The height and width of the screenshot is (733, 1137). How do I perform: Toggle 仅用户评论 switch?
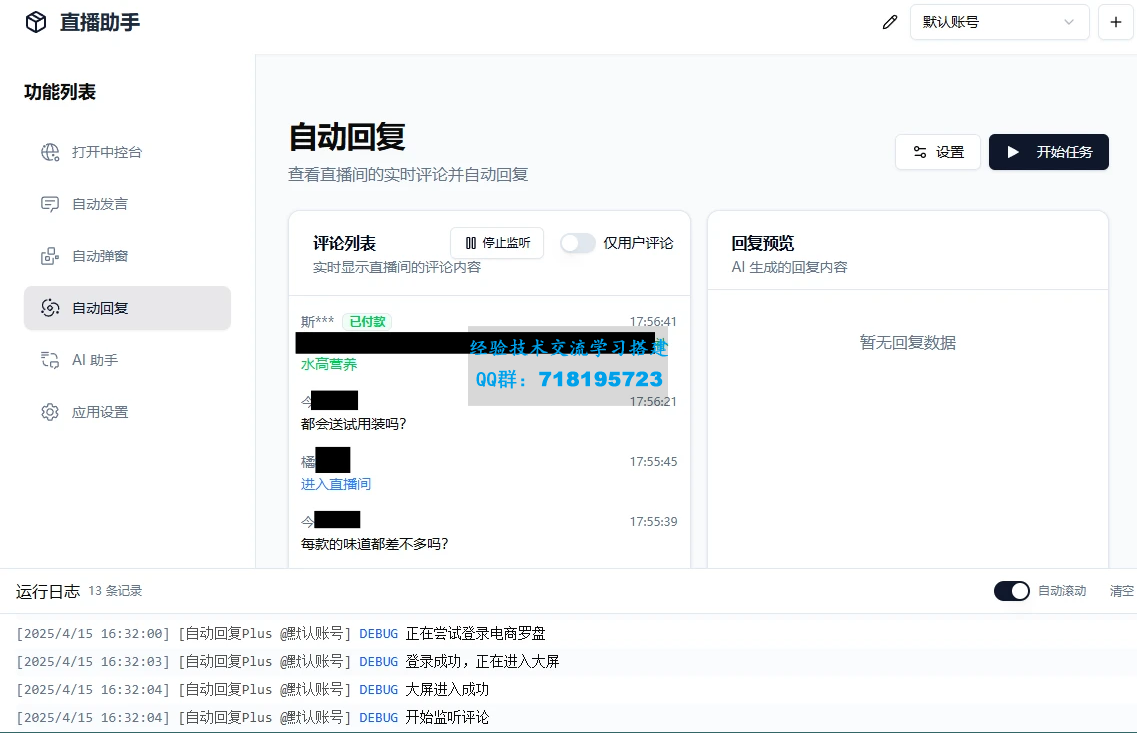click(x=578, y=243)
